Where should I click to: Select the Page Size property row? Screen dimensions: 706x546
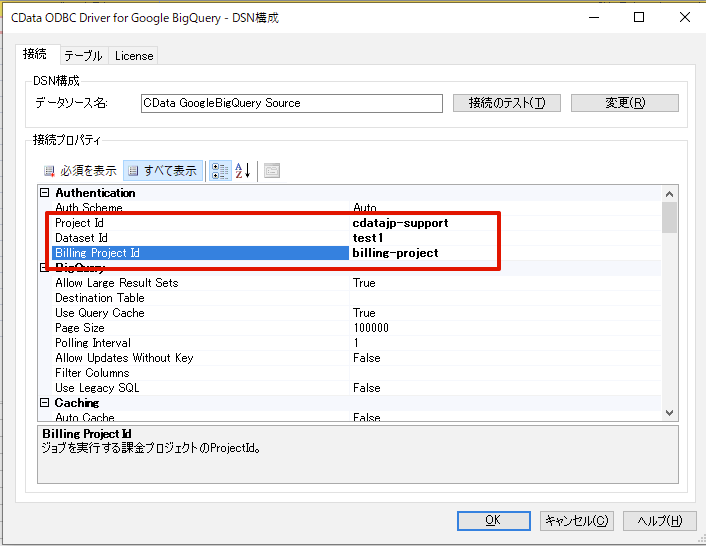pyautogui.click(x=356, y=328)
